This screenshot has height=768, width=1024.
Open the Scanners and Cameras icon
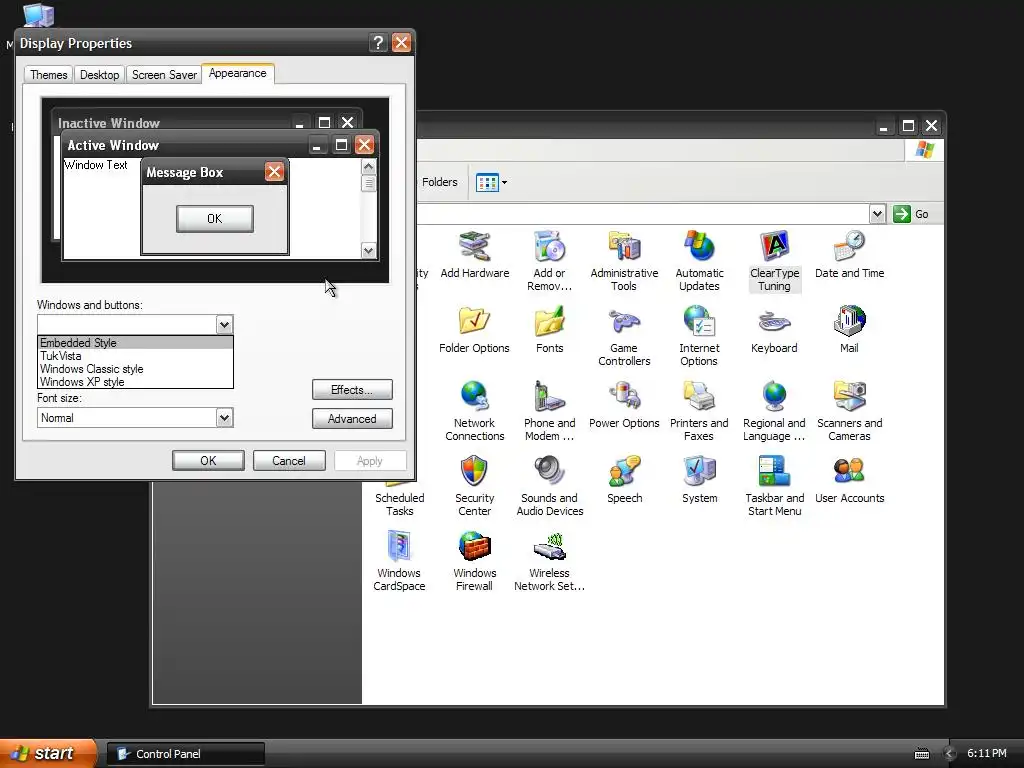(x=850, y=411)
